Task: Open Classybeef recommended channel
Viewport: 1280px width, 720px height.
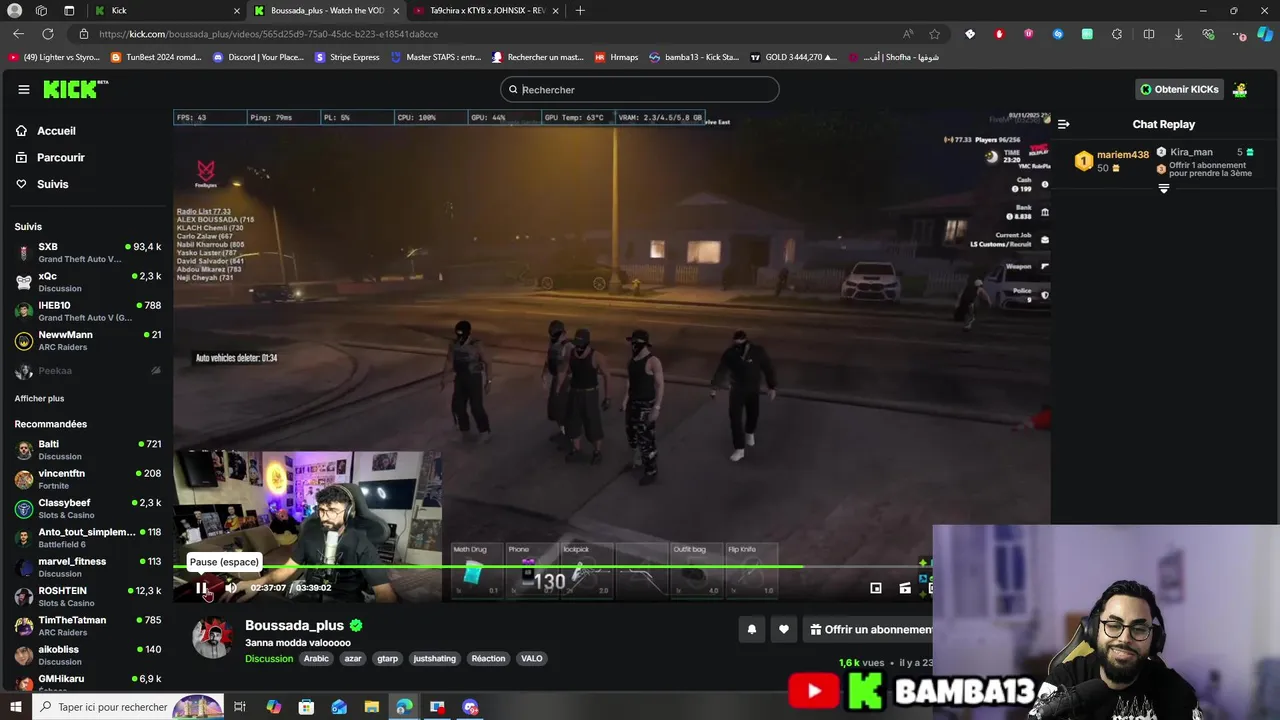Action: [x=88, y=508]
